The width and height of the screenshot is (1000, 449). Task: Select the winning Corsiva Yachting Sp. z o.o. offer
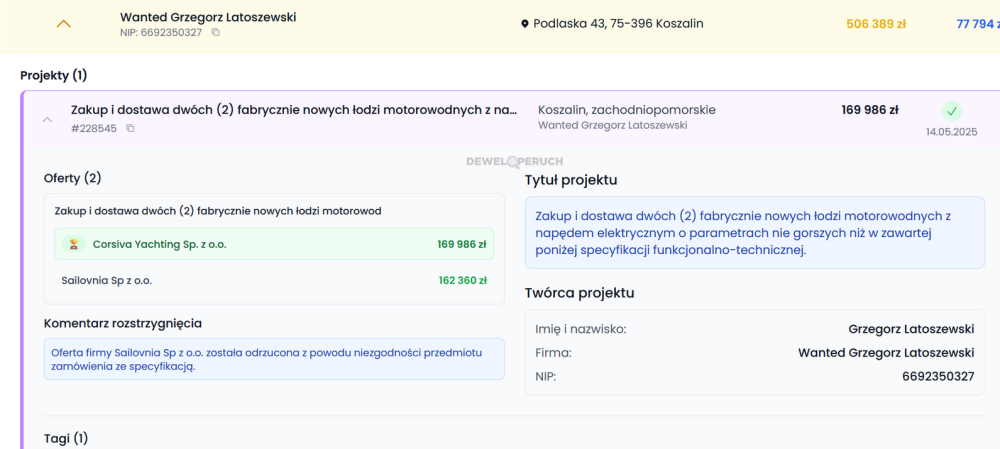point(273,244)
